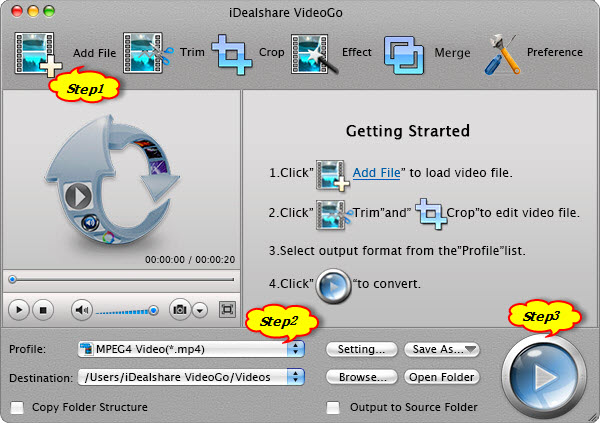Click the Setting... button

(361, 349)
